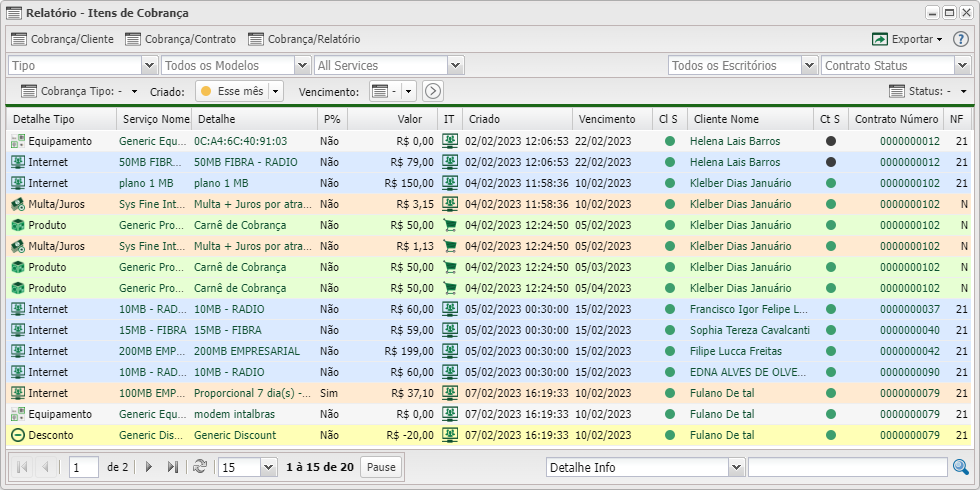Open the Exportar dropdown menu
Image resolution: width=980 pixels, height=490 pixels.
907,39
